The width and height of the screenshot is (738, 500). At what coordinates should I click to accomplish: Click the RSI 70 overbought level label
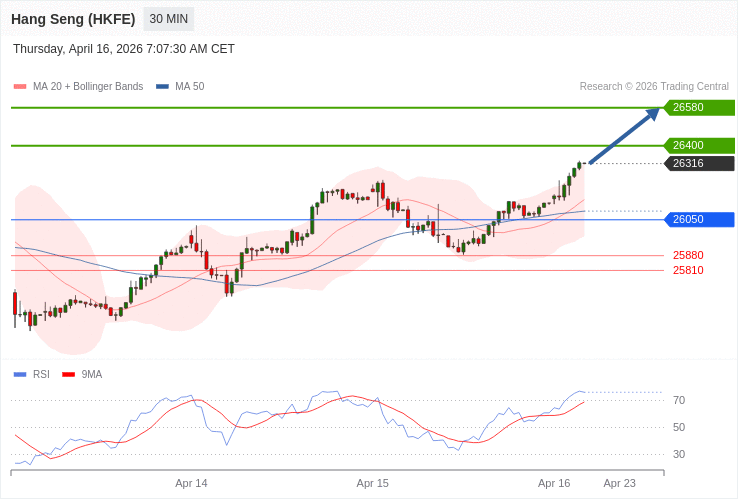(679, 401)
